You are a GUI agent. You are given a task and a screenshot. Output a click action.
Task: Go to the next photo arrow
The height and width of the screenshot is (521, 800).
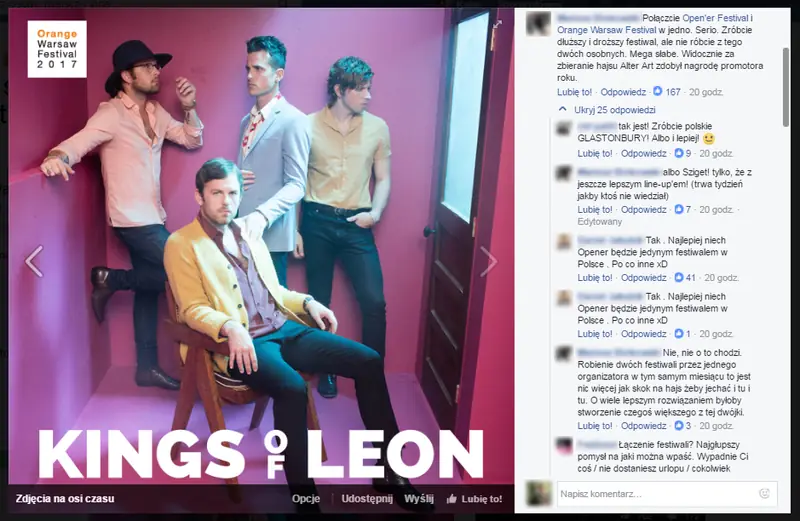pyautogui.click(x=488, y=261)
